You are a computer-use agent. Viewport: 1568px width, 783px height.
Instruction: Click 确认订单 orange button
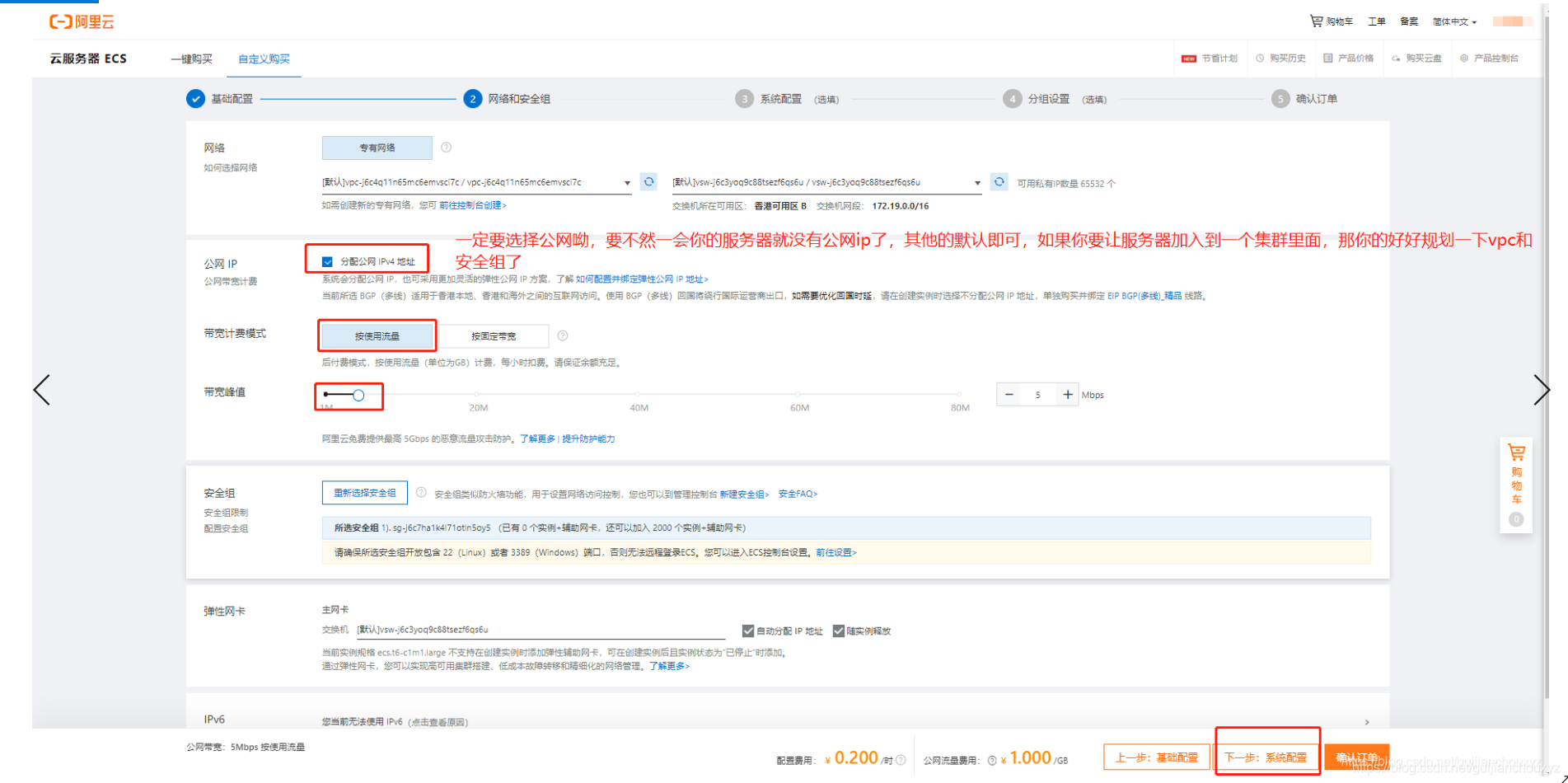click(1356, 757)
